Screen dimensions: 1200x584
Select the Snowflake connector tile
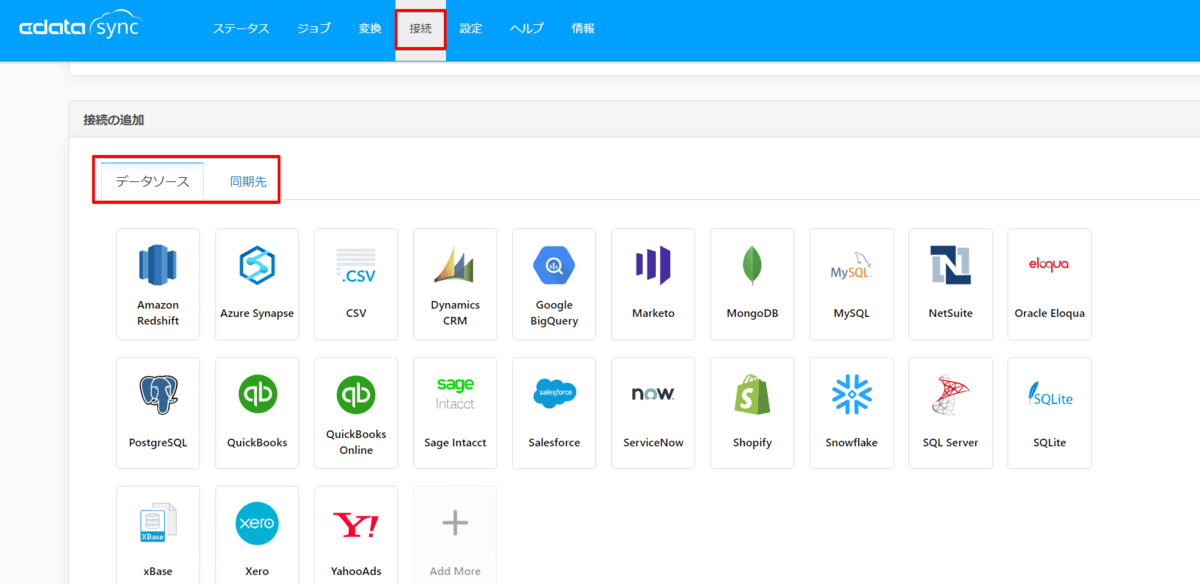(x=851, y=412)
